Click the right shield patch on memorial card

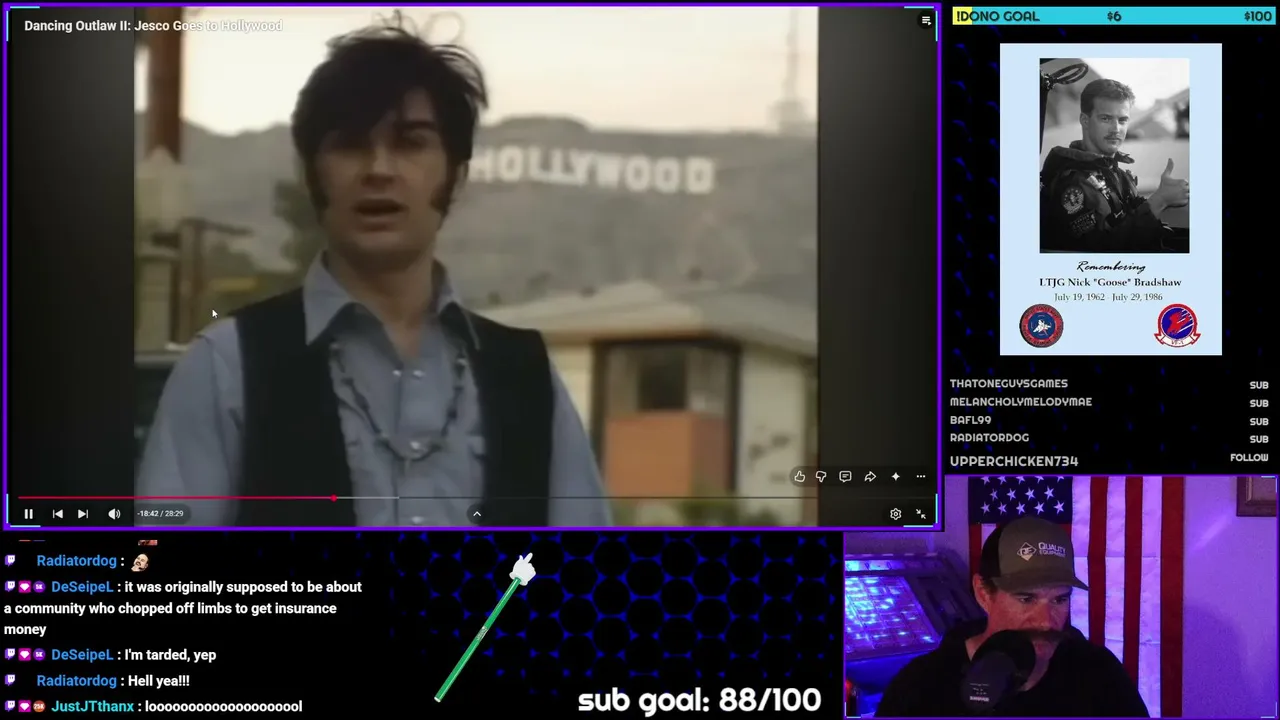click(x=1177, y=326)
